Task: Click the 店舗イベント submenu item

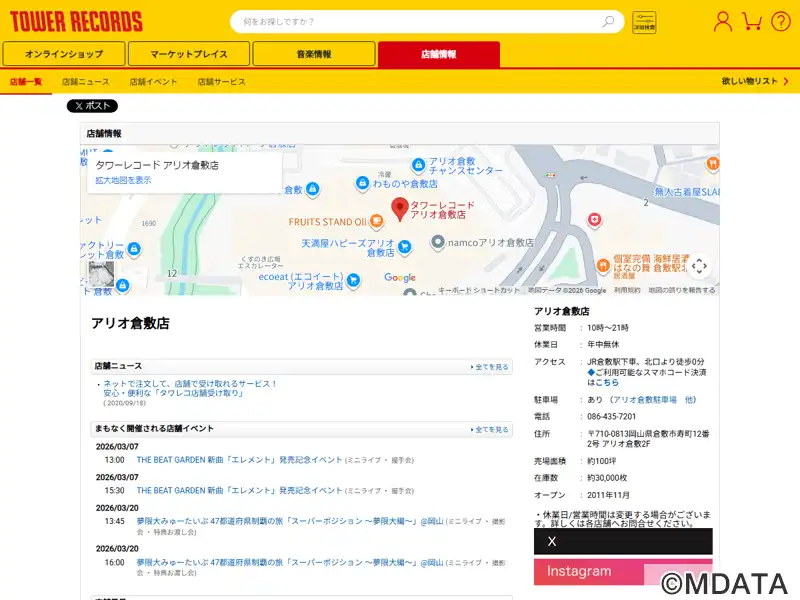Action: 153,81
